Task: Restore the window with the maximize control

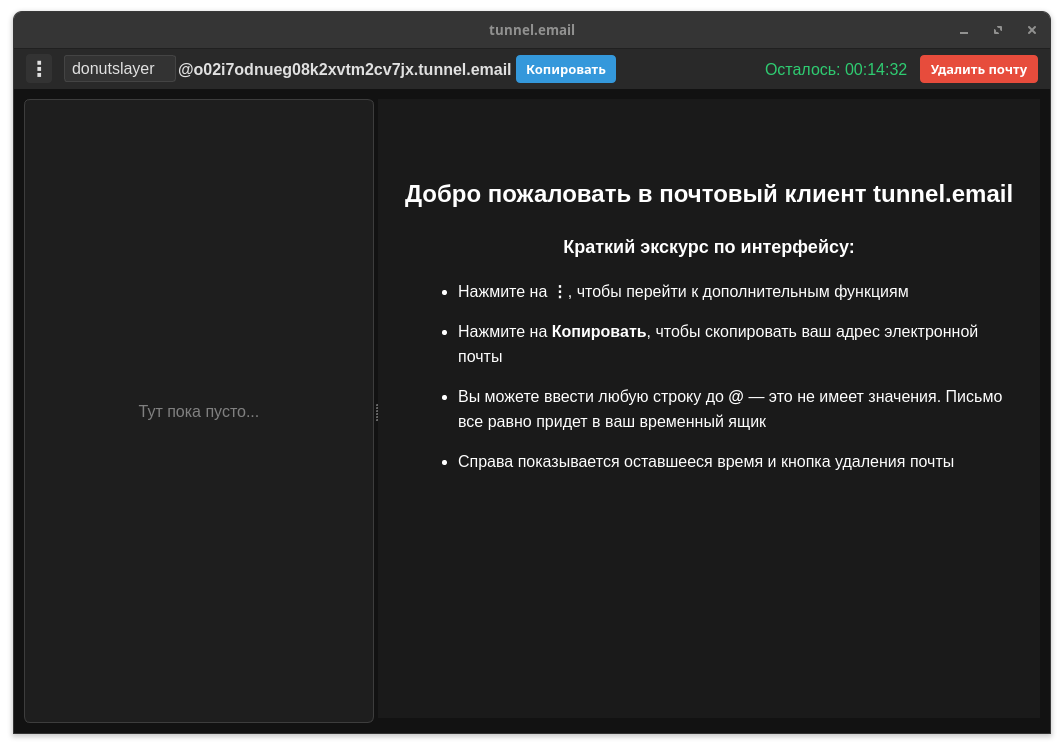Action: 997,30
